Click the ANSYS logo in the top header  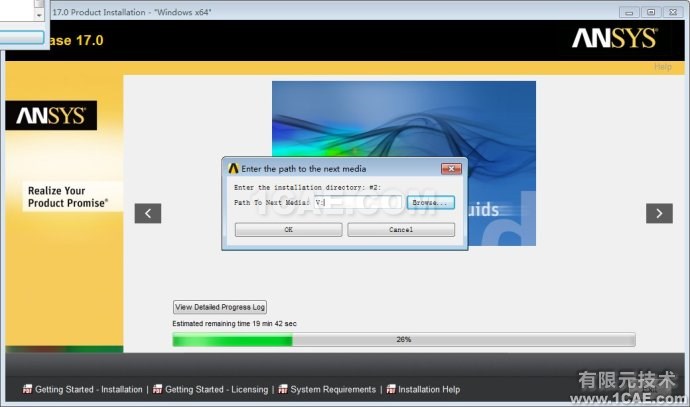pyautogui.click(x=615, y=38)
